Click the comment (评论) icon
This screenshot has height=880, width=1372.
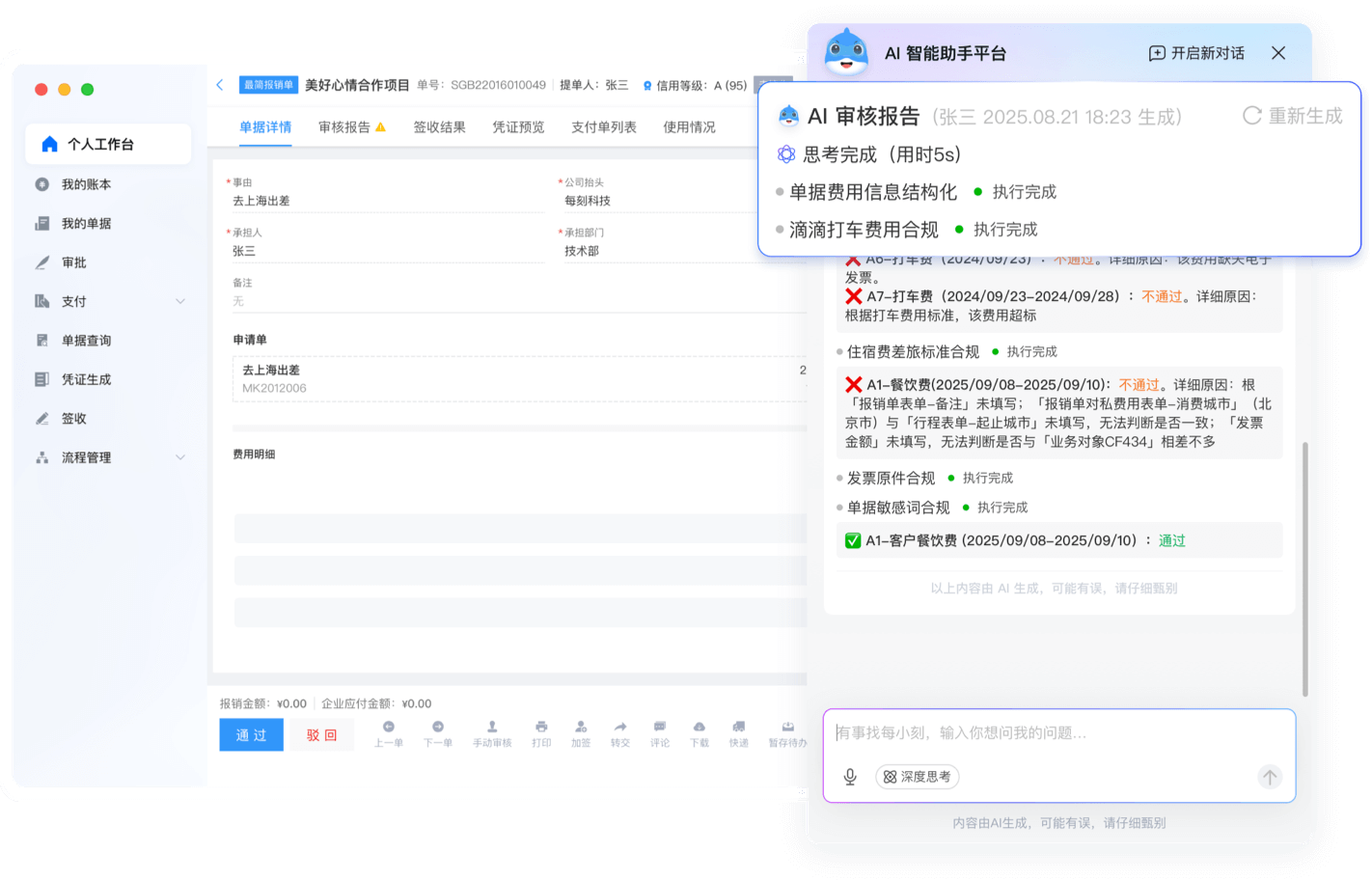659,728
